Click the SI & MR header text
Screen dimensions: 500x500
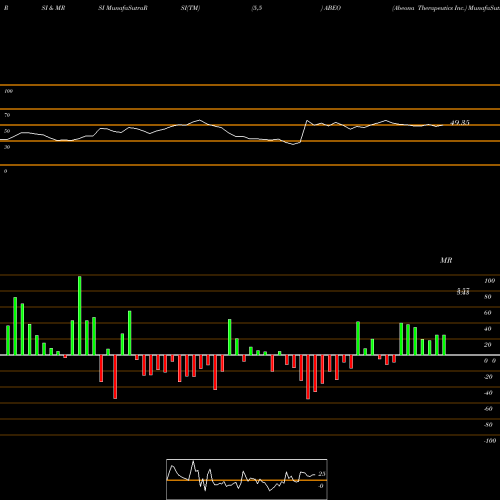pos(53,8)
